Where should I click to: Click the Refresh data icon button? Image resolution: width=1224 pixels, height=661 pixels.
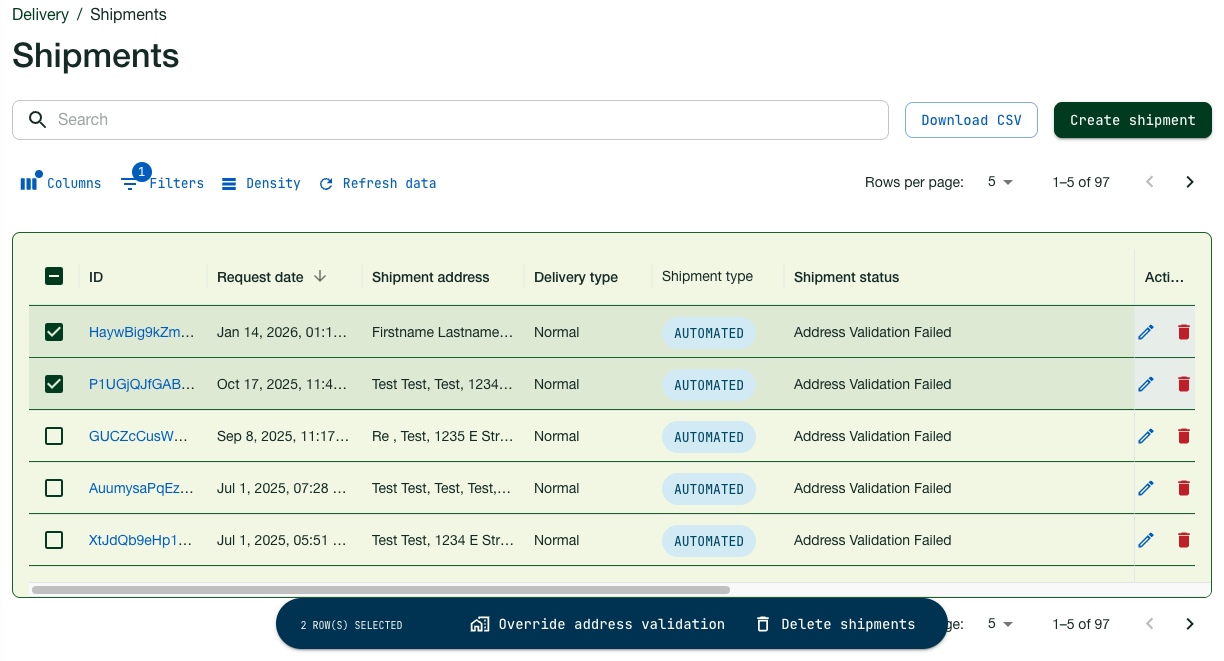pos(326,184)
